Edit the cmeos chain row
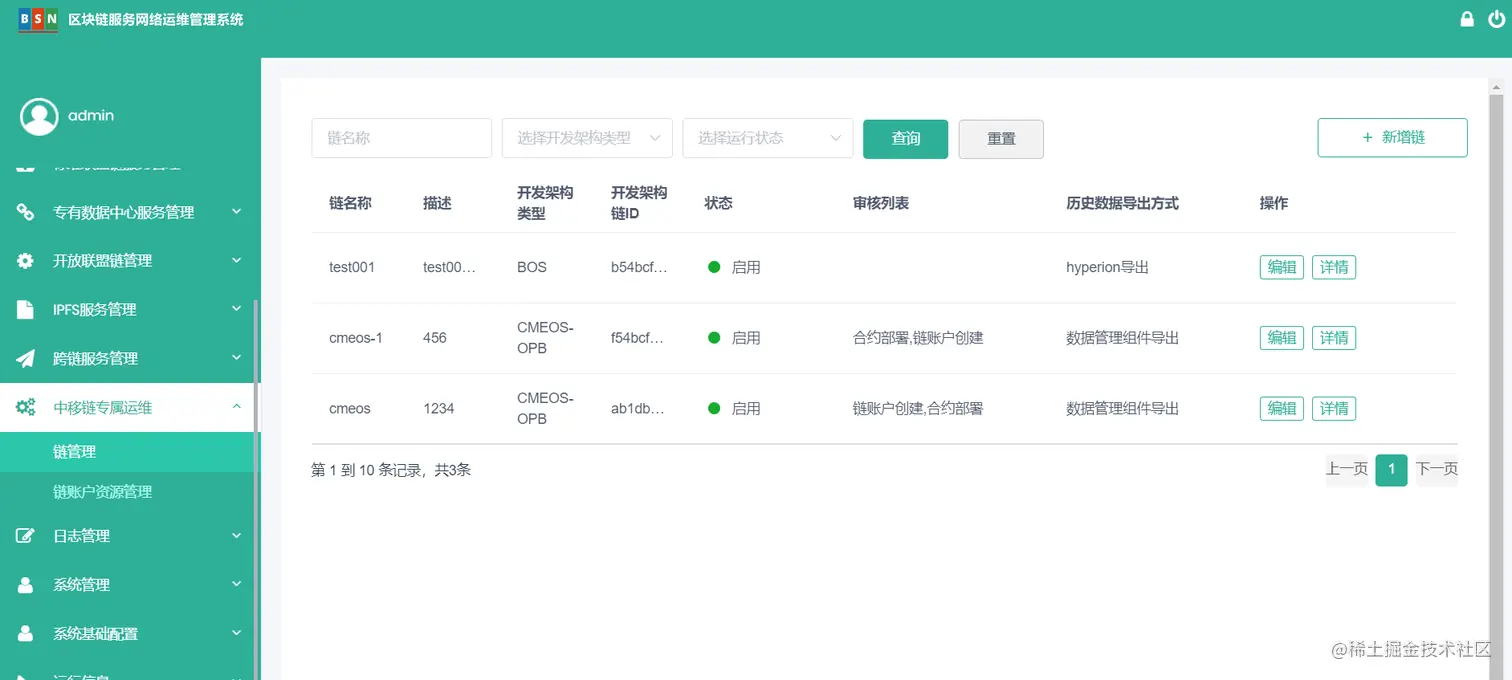 click(1282, 408)
